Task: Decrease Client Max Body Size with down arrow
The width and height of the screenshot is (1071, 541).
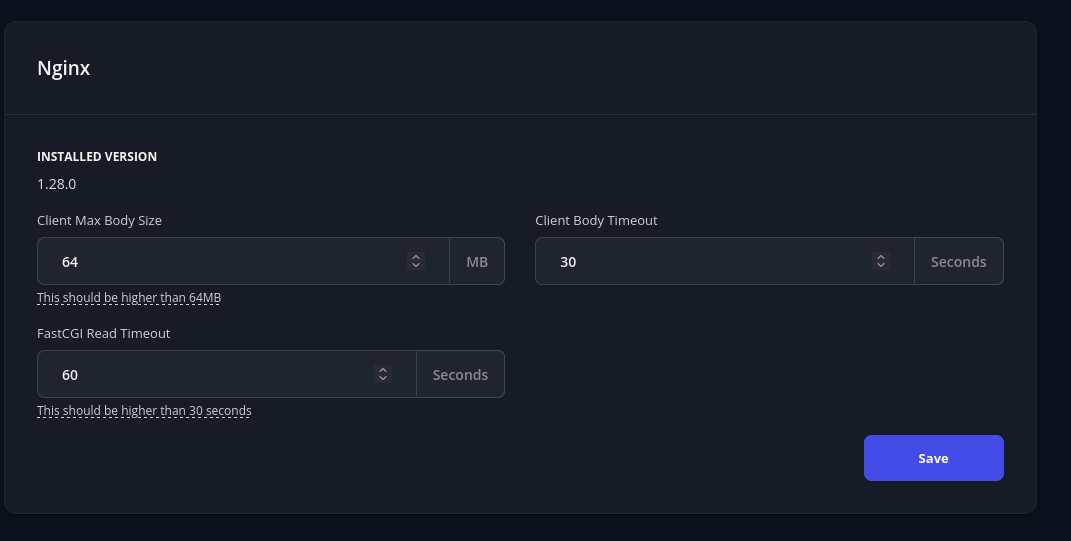Action: point(416,266)
